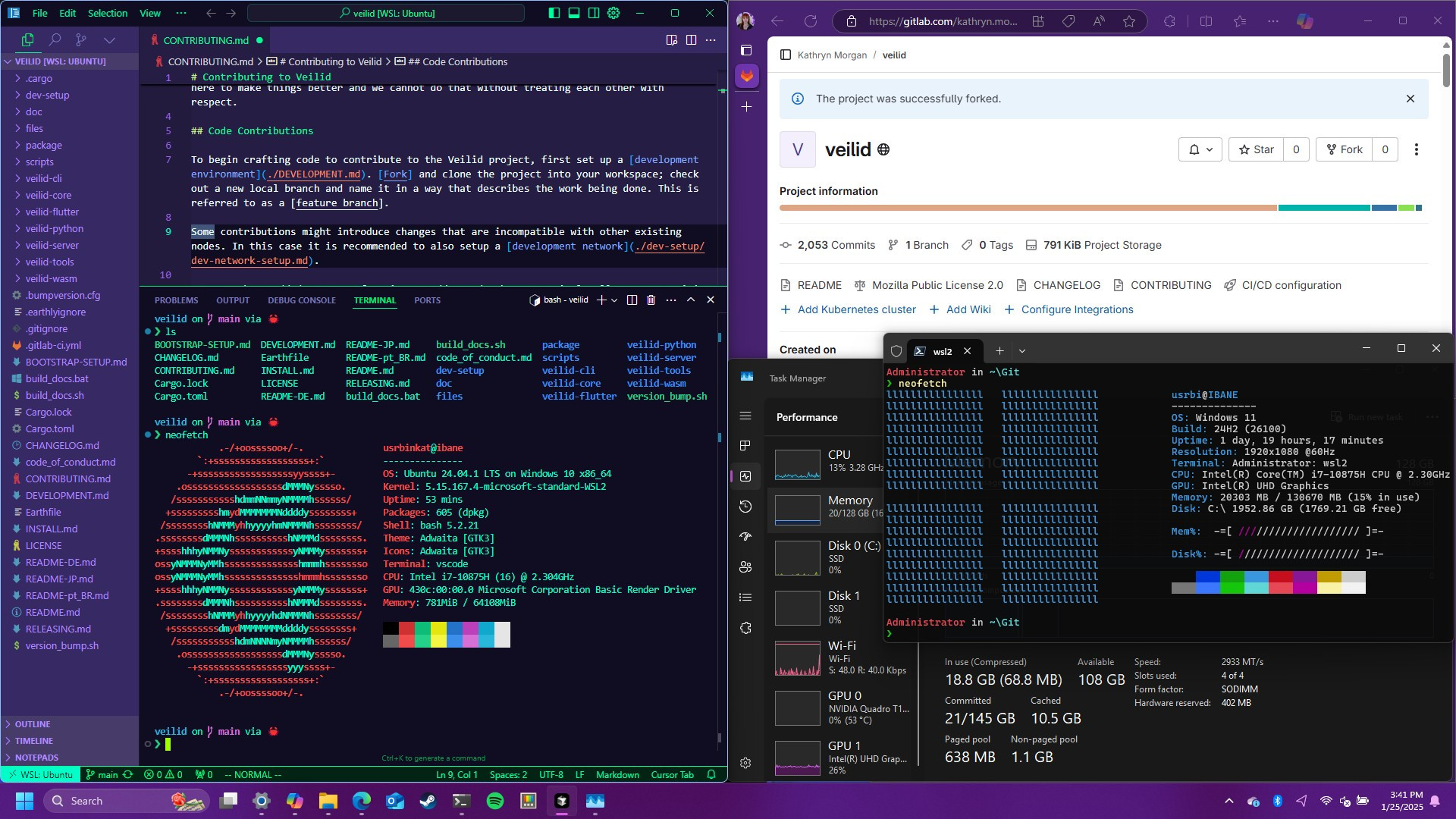Viewport: 1456px width, 819px height.
Task: Toggle GitLab sidebar icon beside Kathryn Morgan
Action: pyautogui.click(x=786, y=55)
